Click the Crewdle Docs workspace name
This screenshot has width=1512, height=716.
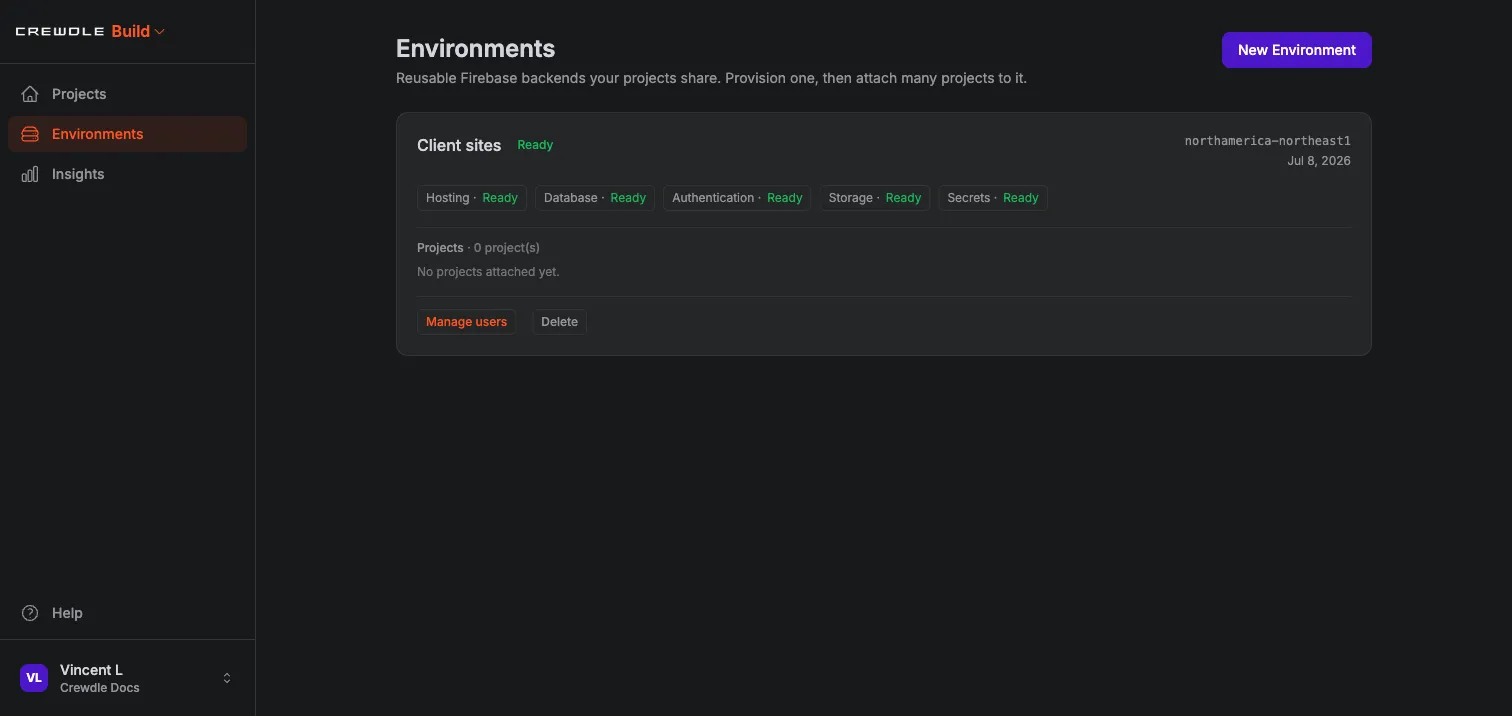tap(100, 688)
